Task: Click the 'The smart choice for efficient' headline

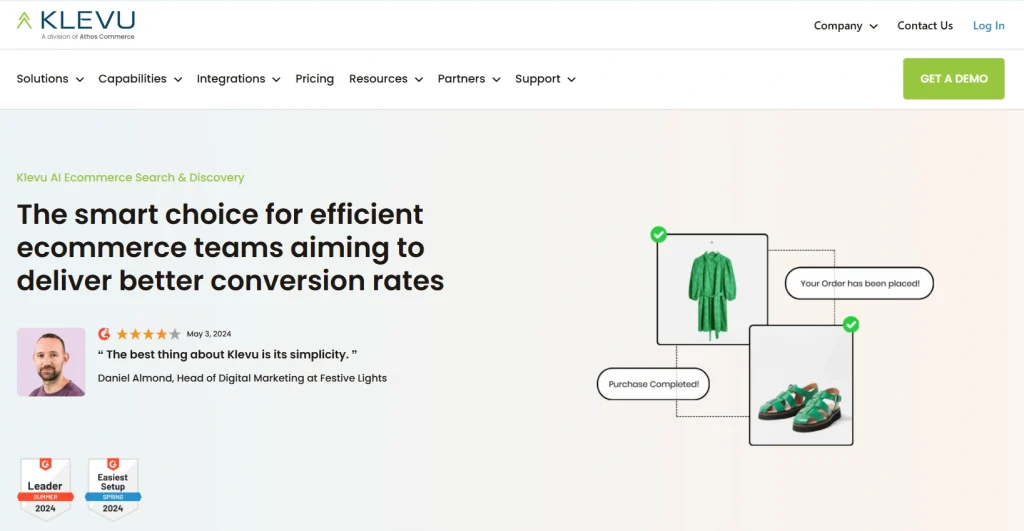Action: 220,214
